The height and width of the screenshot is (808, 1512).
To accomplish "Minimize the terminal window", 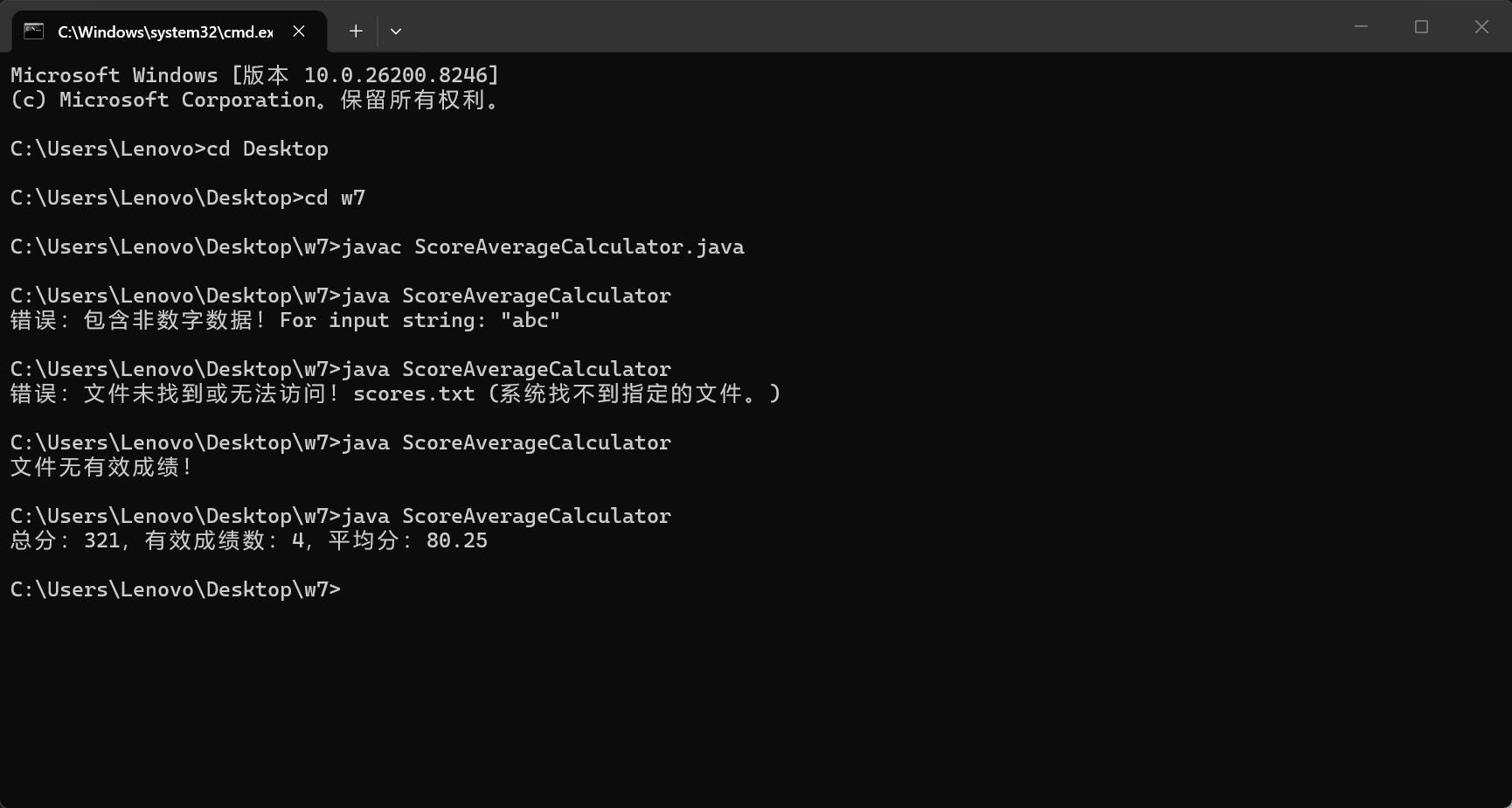I will click(1361, 27).
